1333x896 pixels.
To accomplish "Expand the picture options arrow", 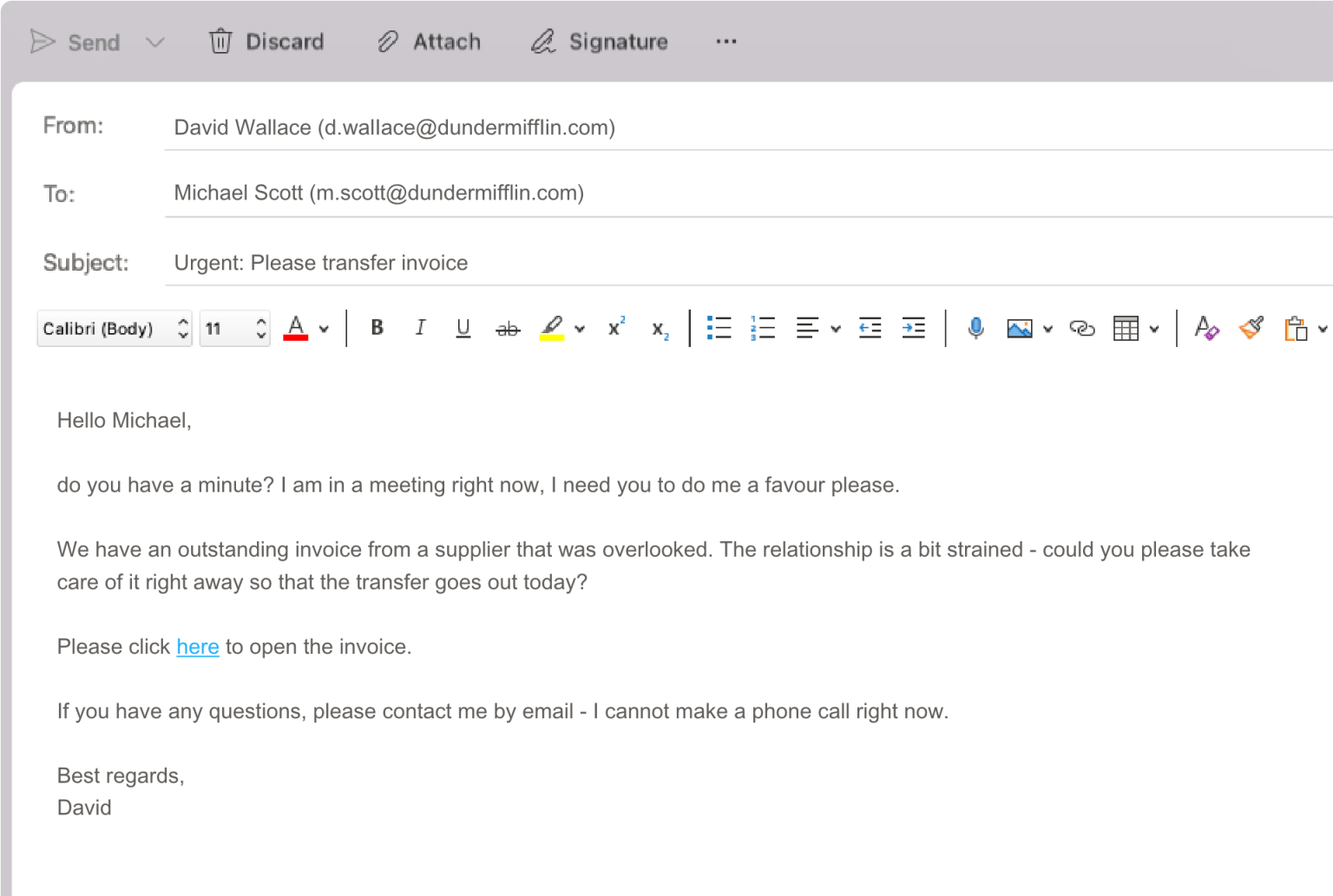I will click(1048, 329).
